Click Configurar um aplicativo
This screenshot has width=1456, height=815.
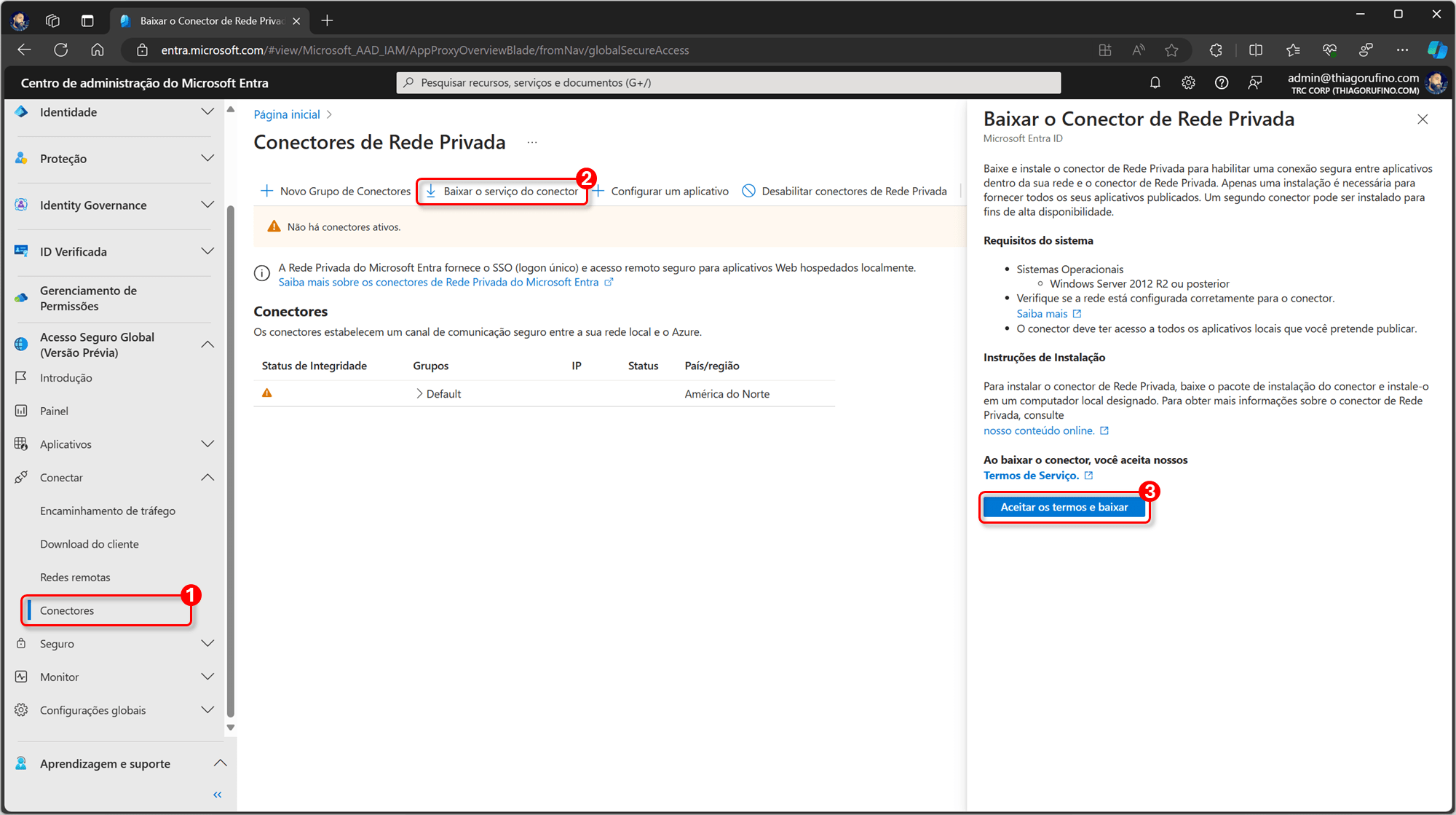click(660, 192)
